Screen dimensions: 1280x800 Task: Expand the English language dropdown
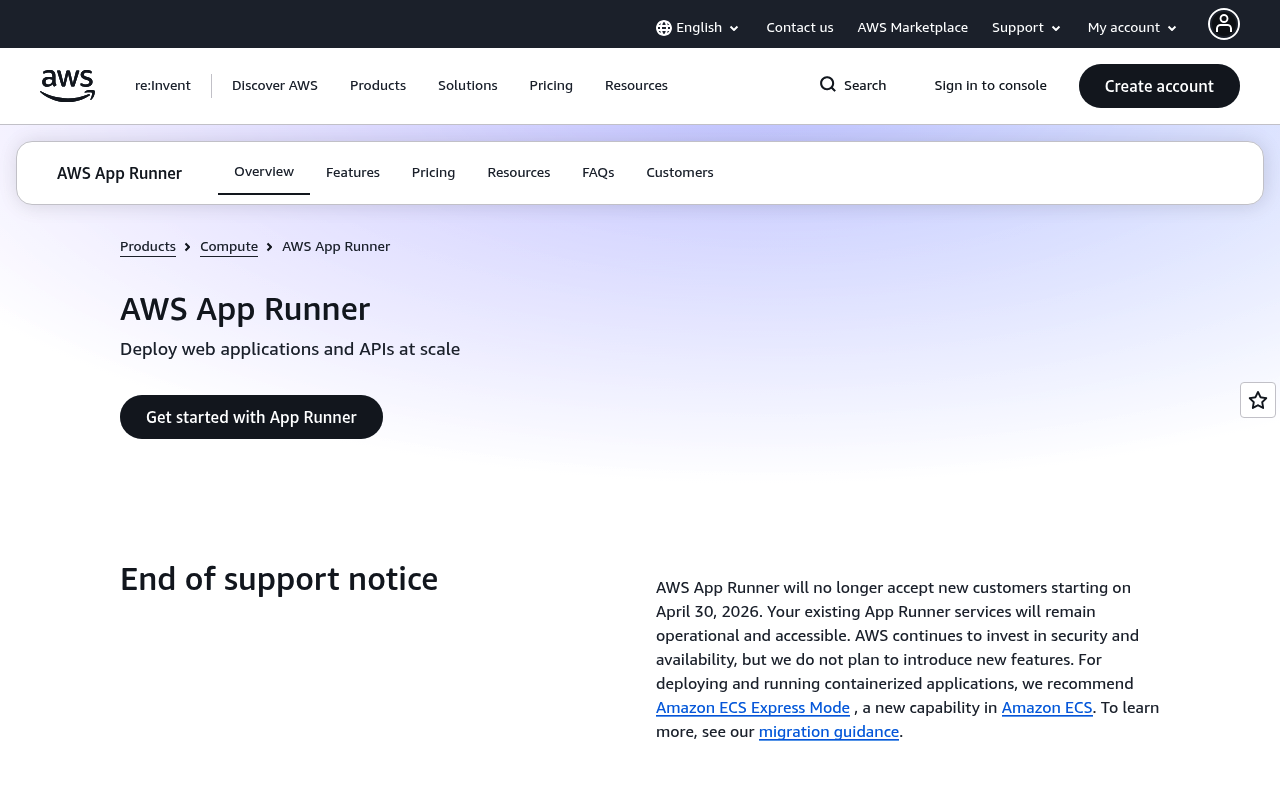[x=698, y=28]
